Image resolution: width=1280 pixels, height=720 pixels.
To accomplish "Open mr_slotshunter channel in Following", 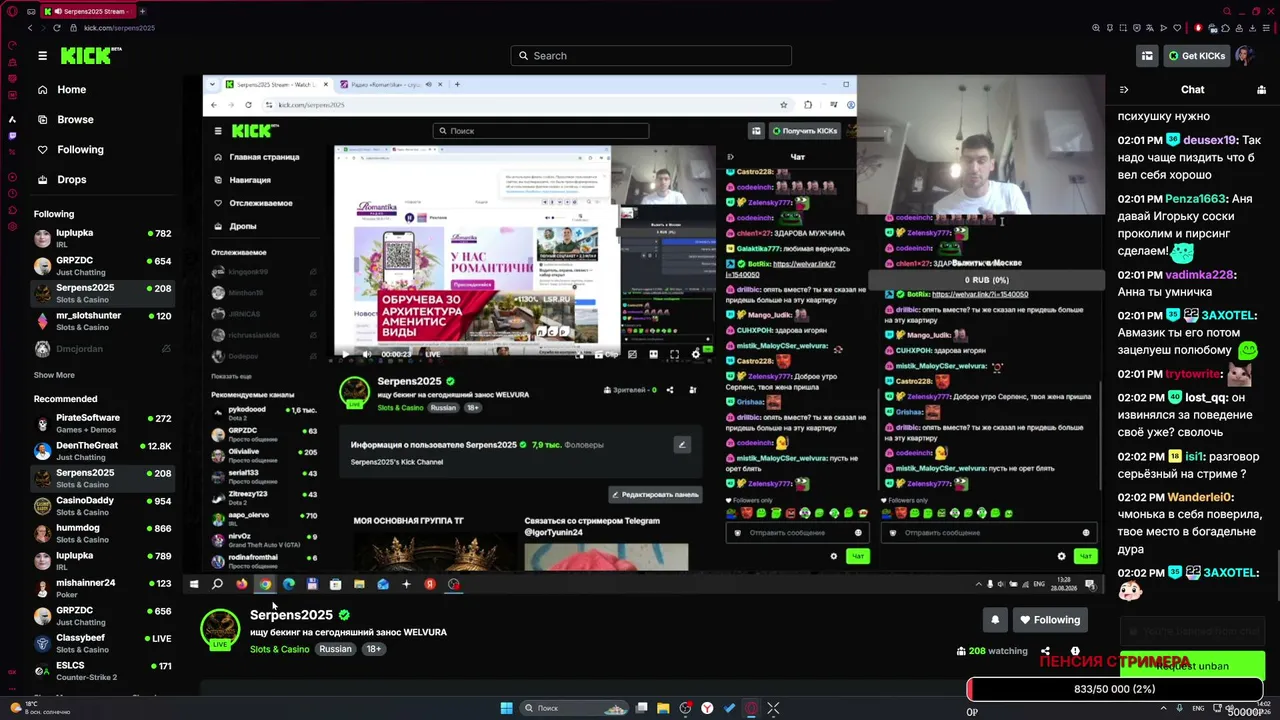I will click(x=103, y=321).
